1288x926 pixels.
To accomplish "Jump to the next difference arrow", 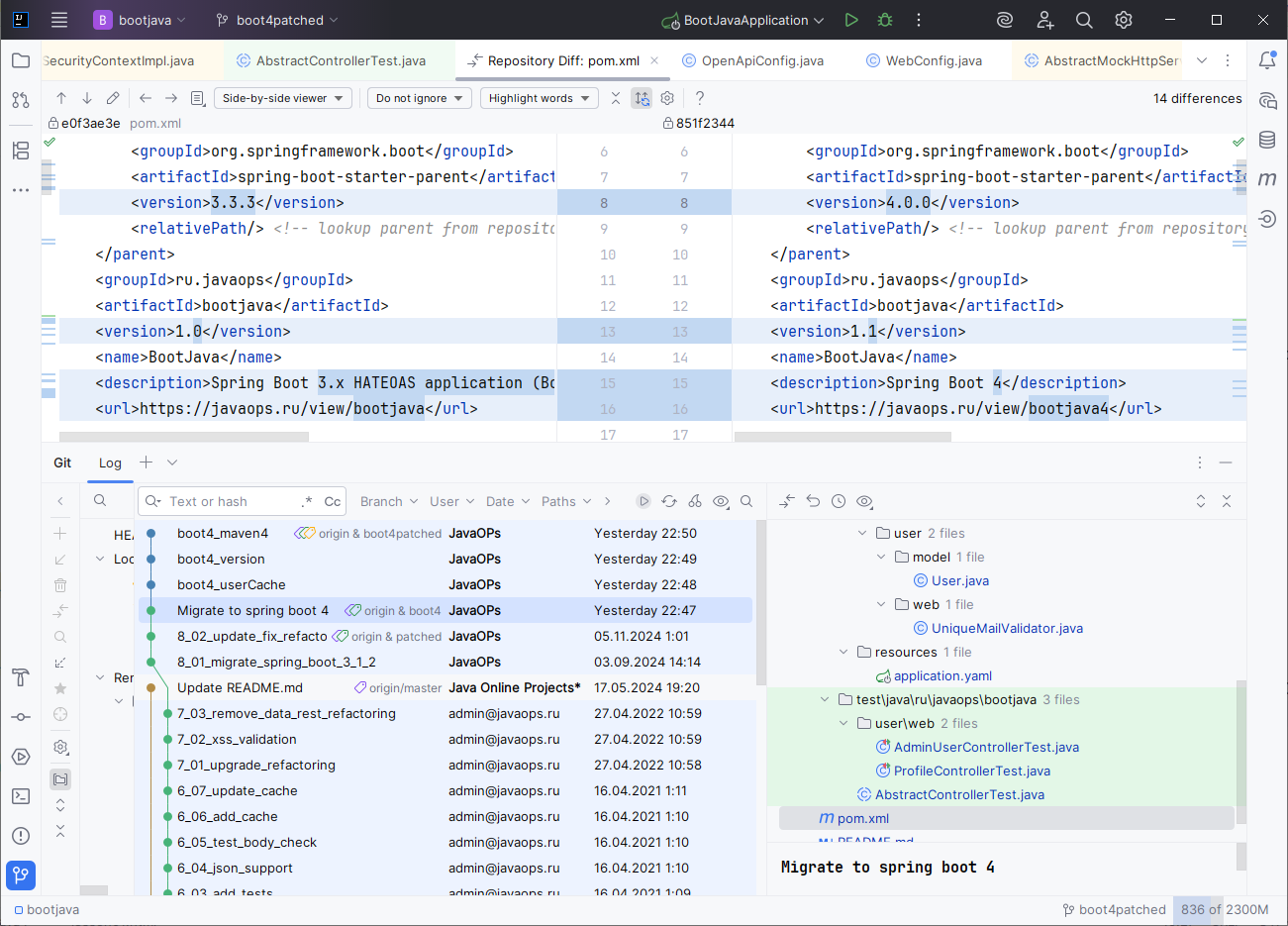I will click(87, 98).
